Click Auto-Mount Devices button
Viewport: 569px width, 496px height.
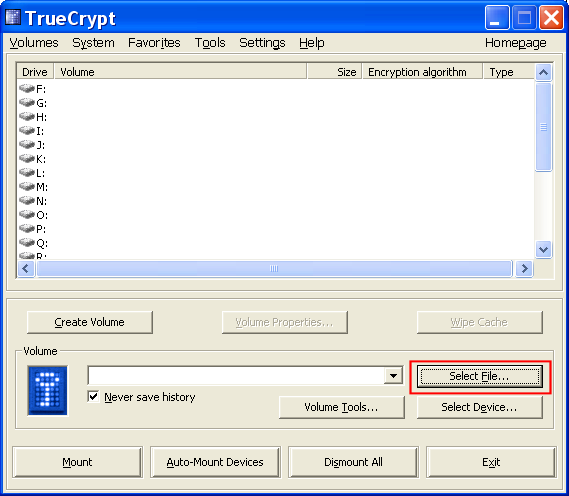coord(215,462)
